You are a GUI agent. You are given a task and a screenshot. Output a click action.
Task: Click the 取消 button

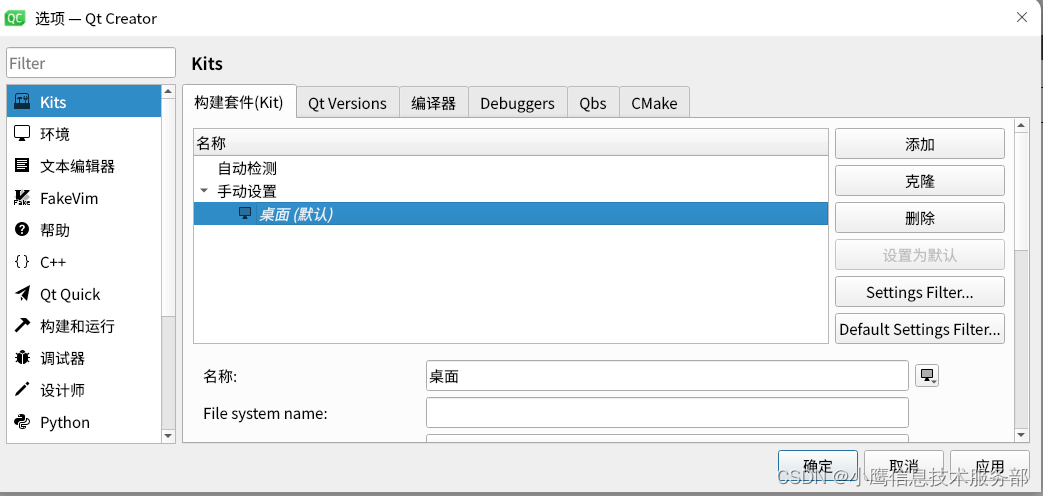[x=904, y=465]
